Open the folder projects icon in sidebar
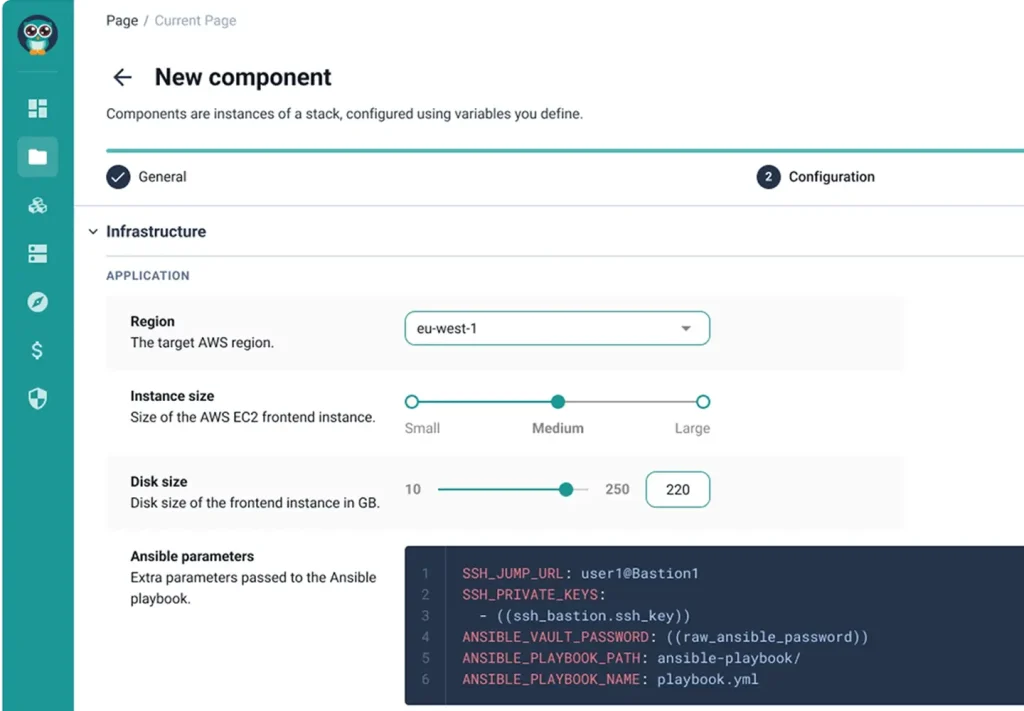This screenshot has height=711, width=1024. (x=37, y=157)
